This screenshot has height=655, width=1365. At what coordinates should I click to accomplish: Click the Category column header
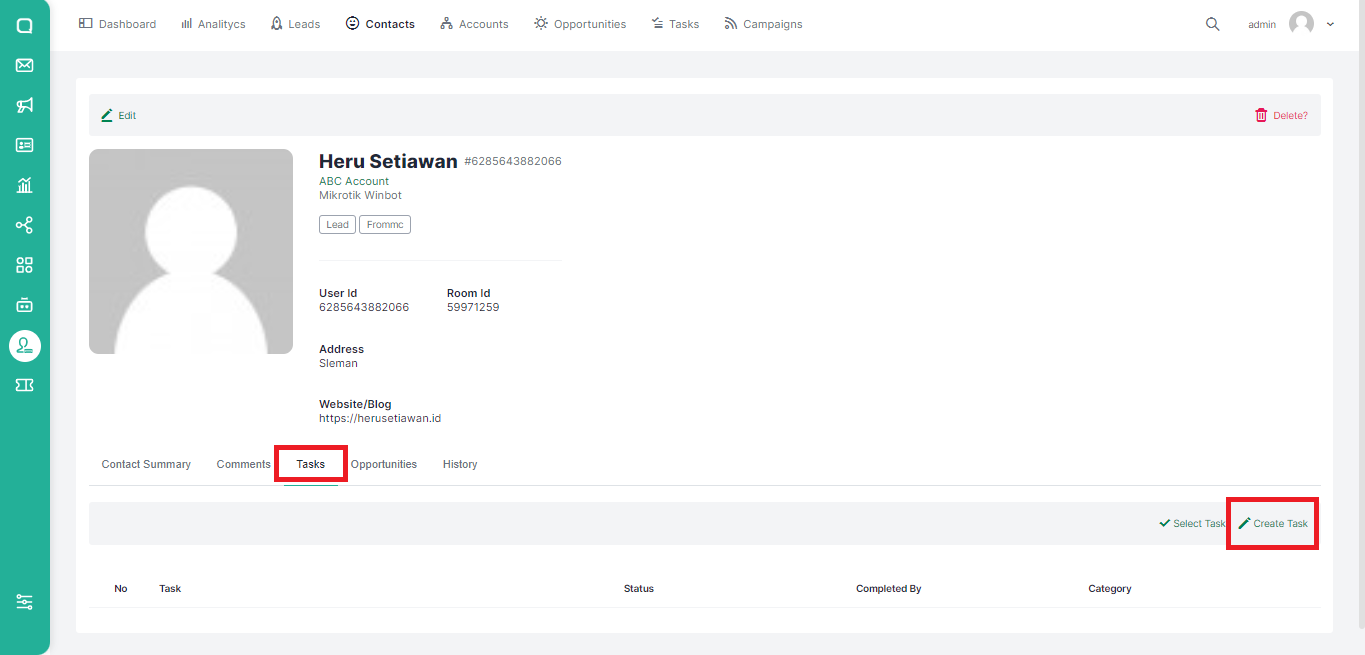click(x=1110, y=588)
